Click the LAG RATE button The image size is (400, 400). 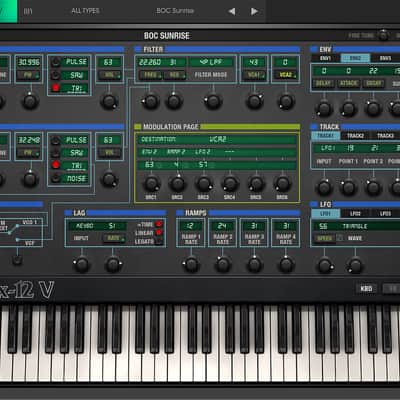pos(114,238)
